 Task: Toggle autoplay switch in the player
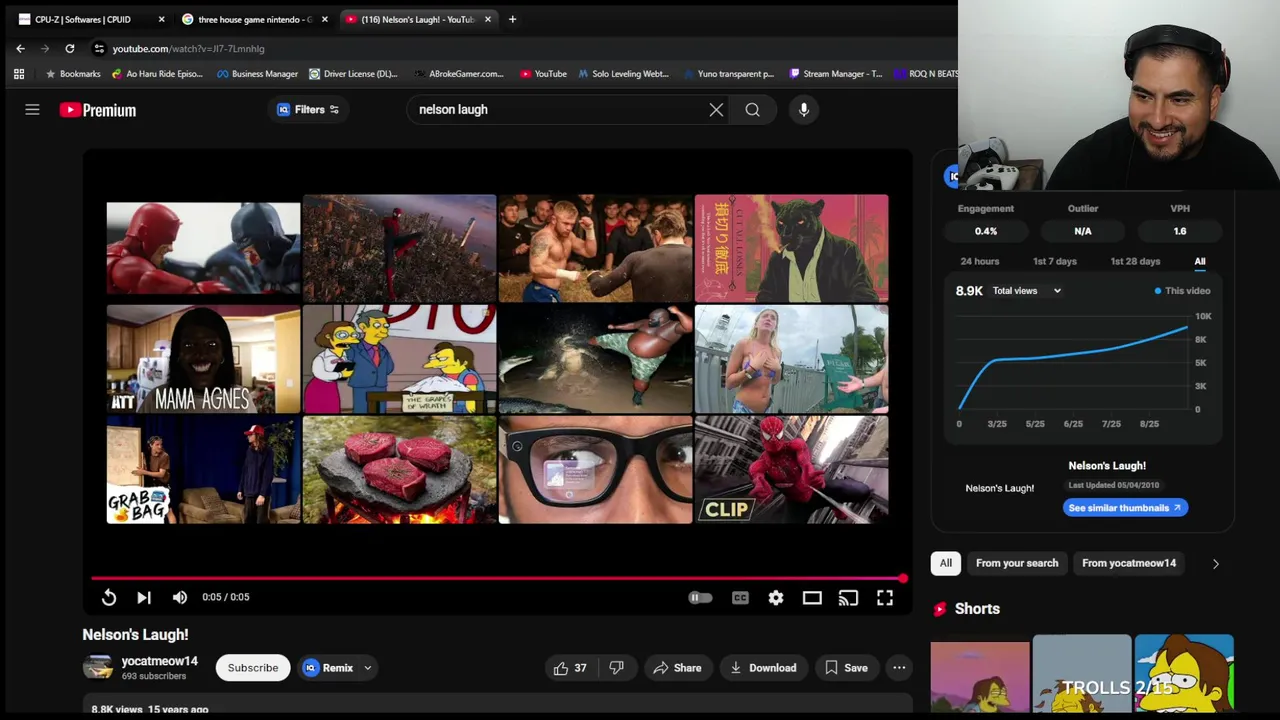[700, 598]
